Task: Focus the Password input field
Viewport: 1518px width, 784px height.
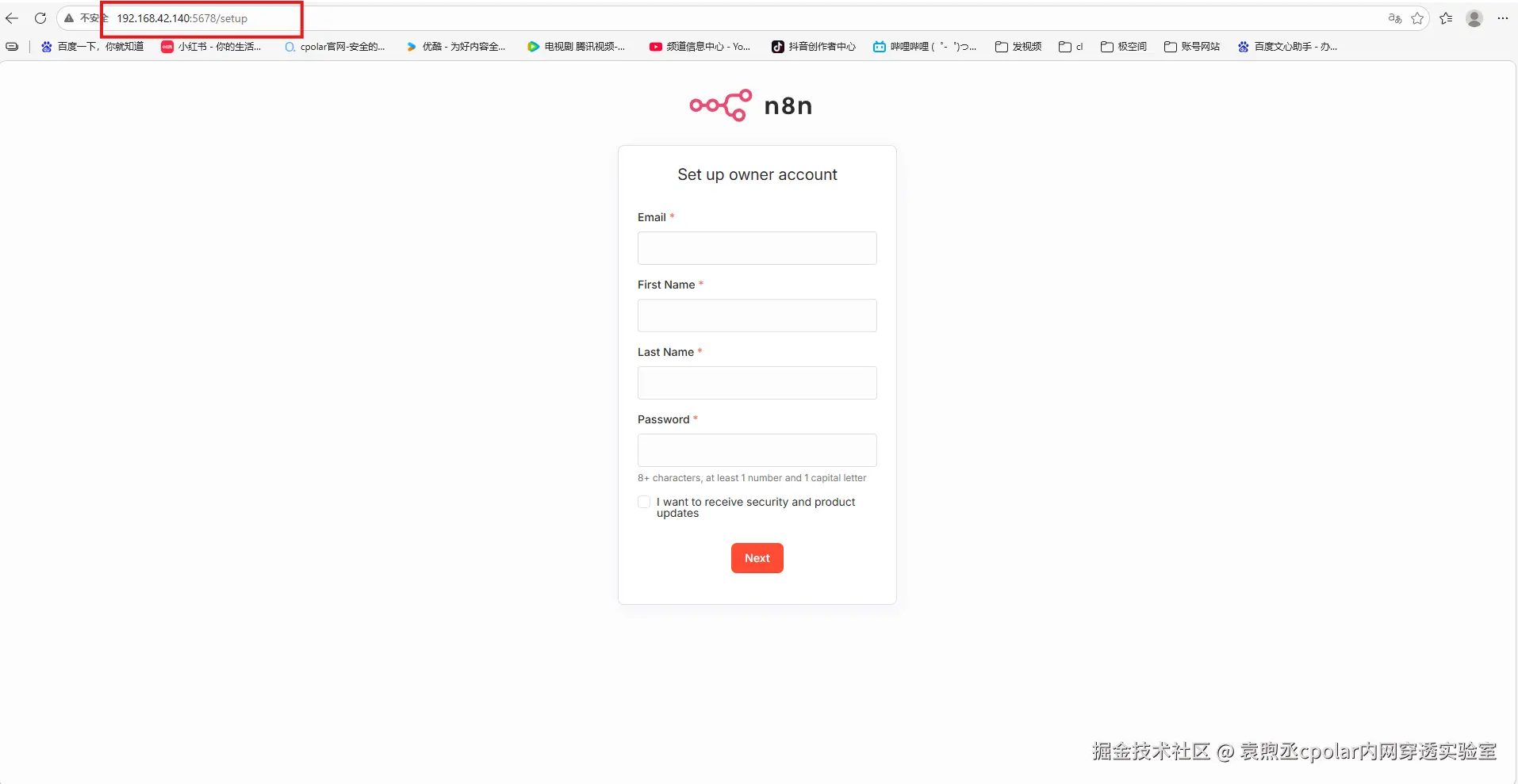Action: pos(757,450)
